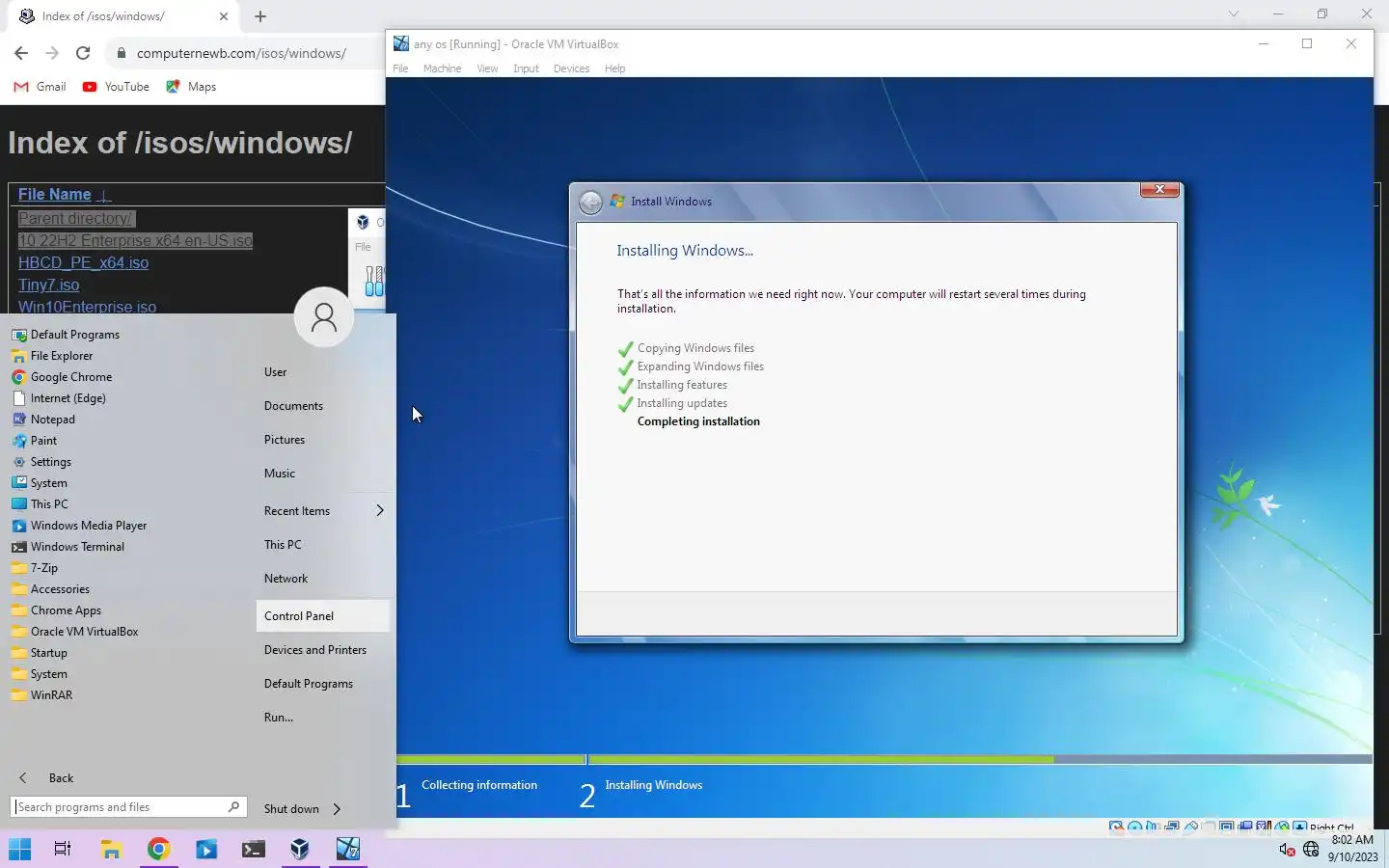Open Chrome tab search dropdown

(1233, 14)
